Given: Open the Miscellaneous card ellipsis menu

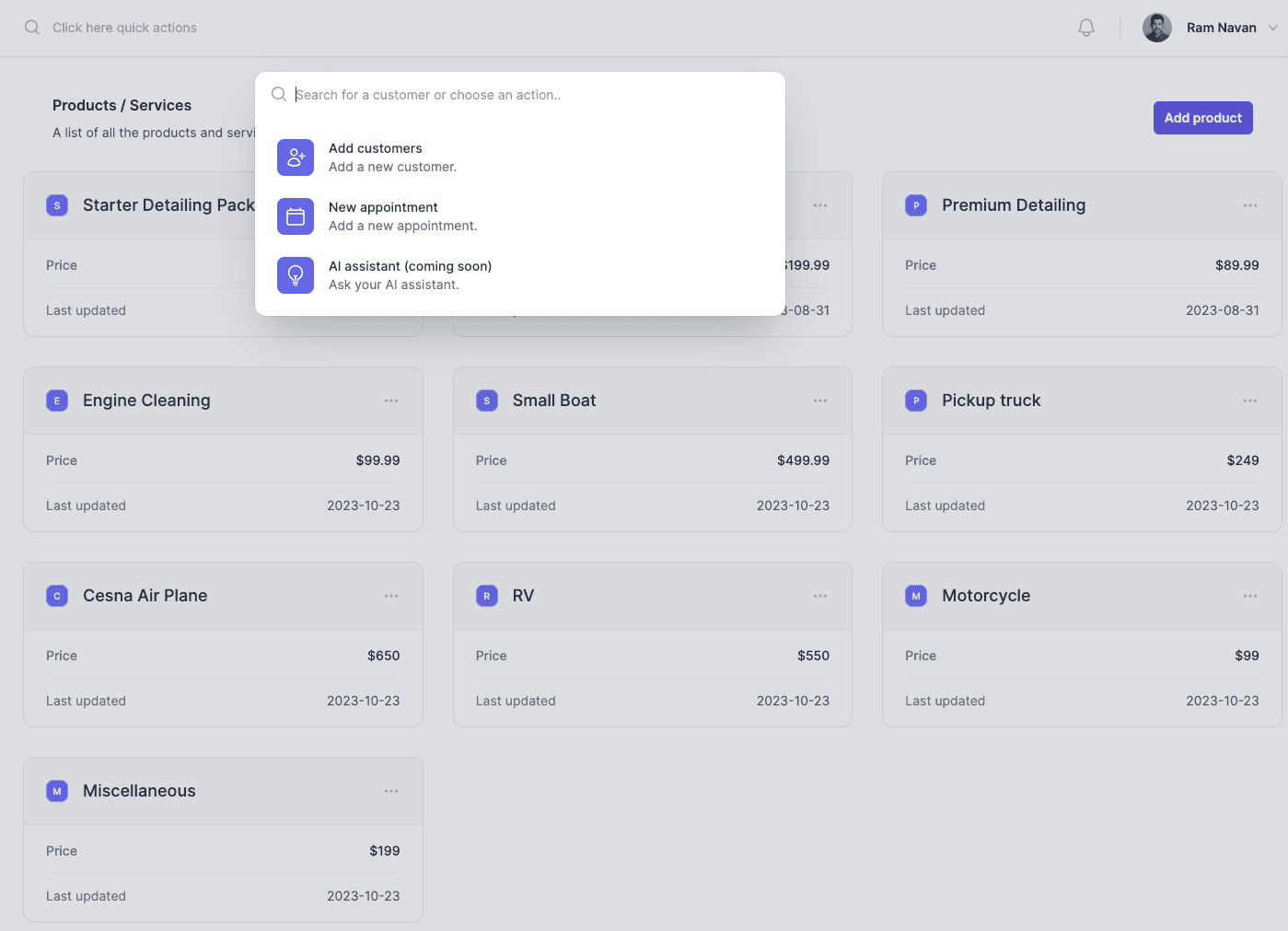Looking at the screenshot, I should pos(390,791).
